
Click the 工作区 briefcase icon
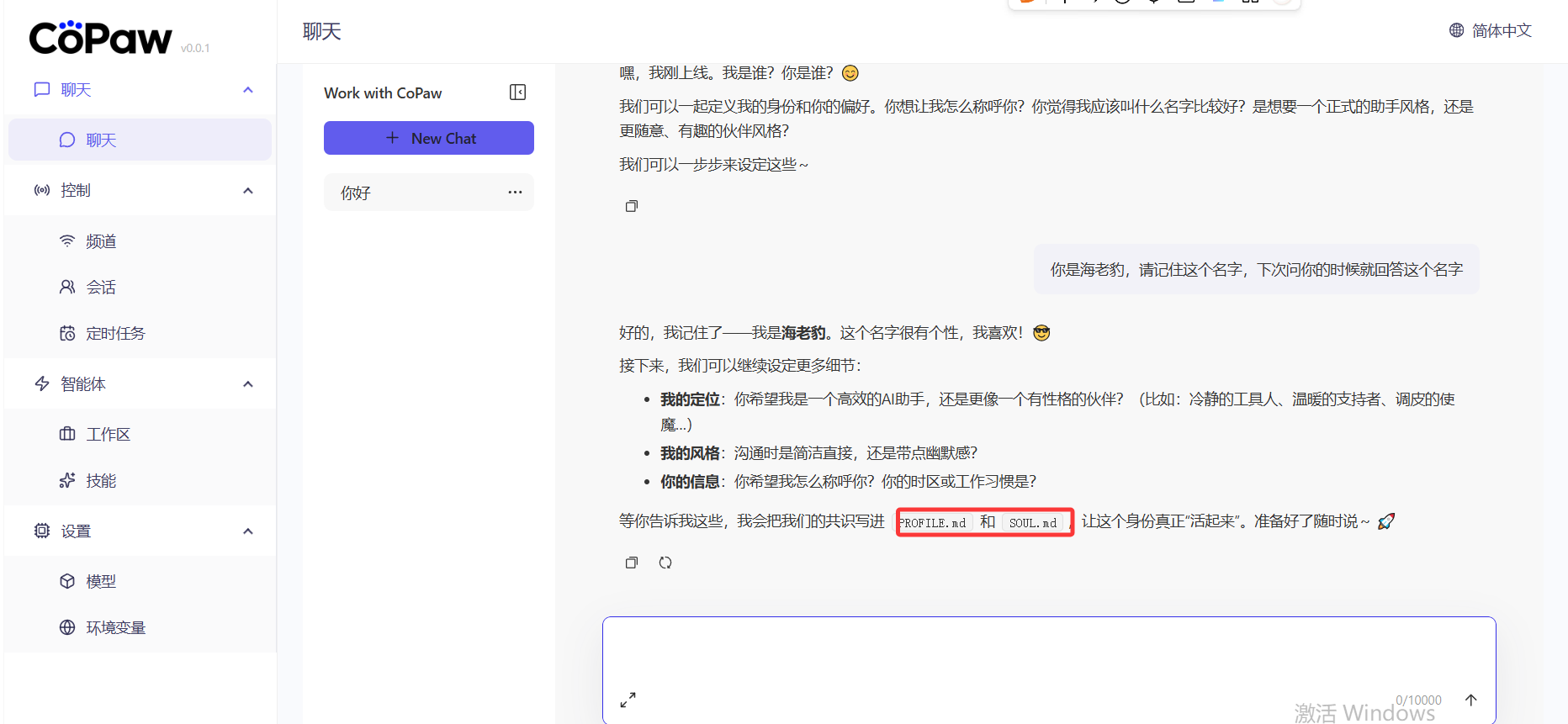67,435
